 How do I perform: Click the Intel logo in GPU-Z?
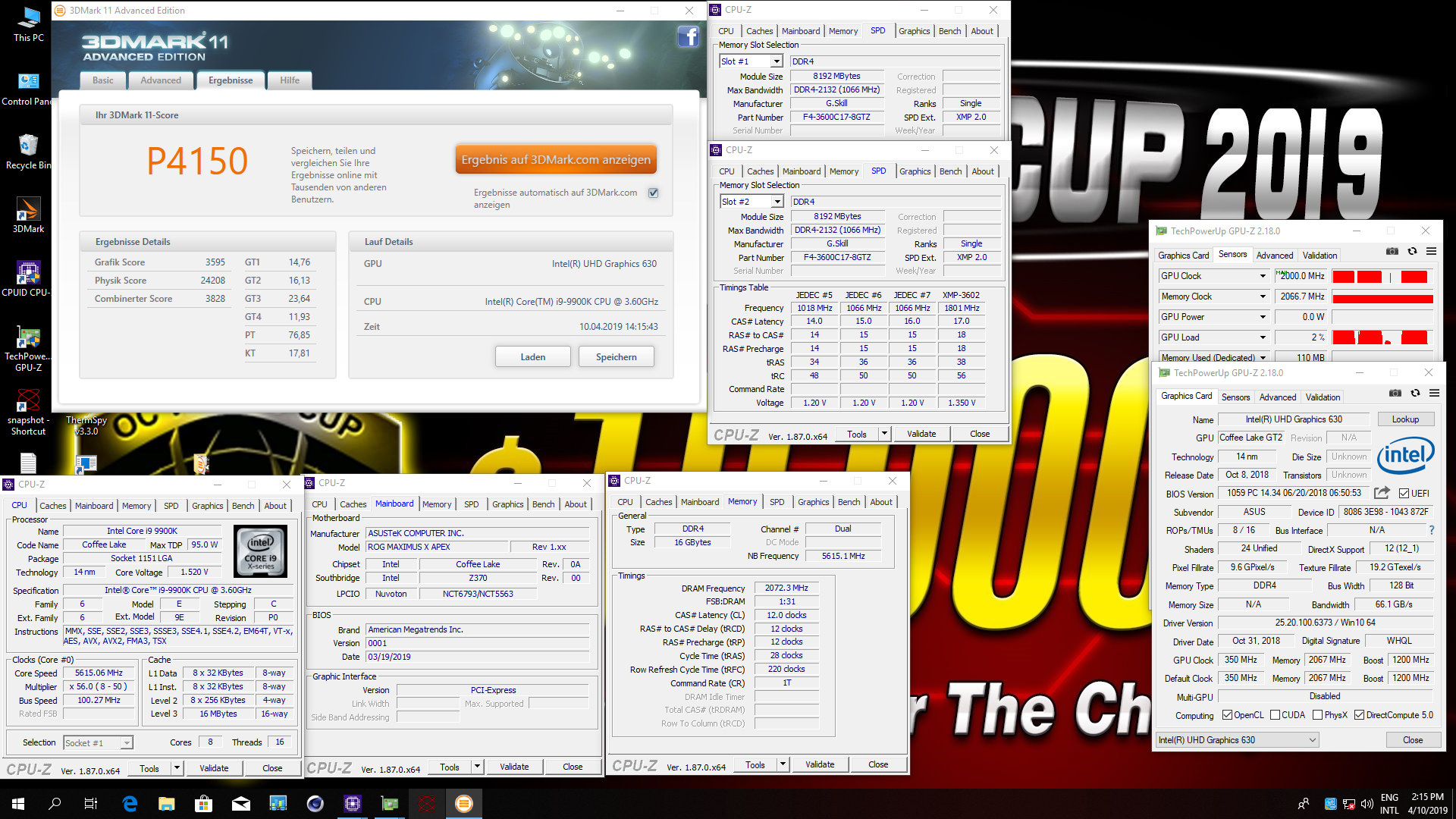(1406, 455)
